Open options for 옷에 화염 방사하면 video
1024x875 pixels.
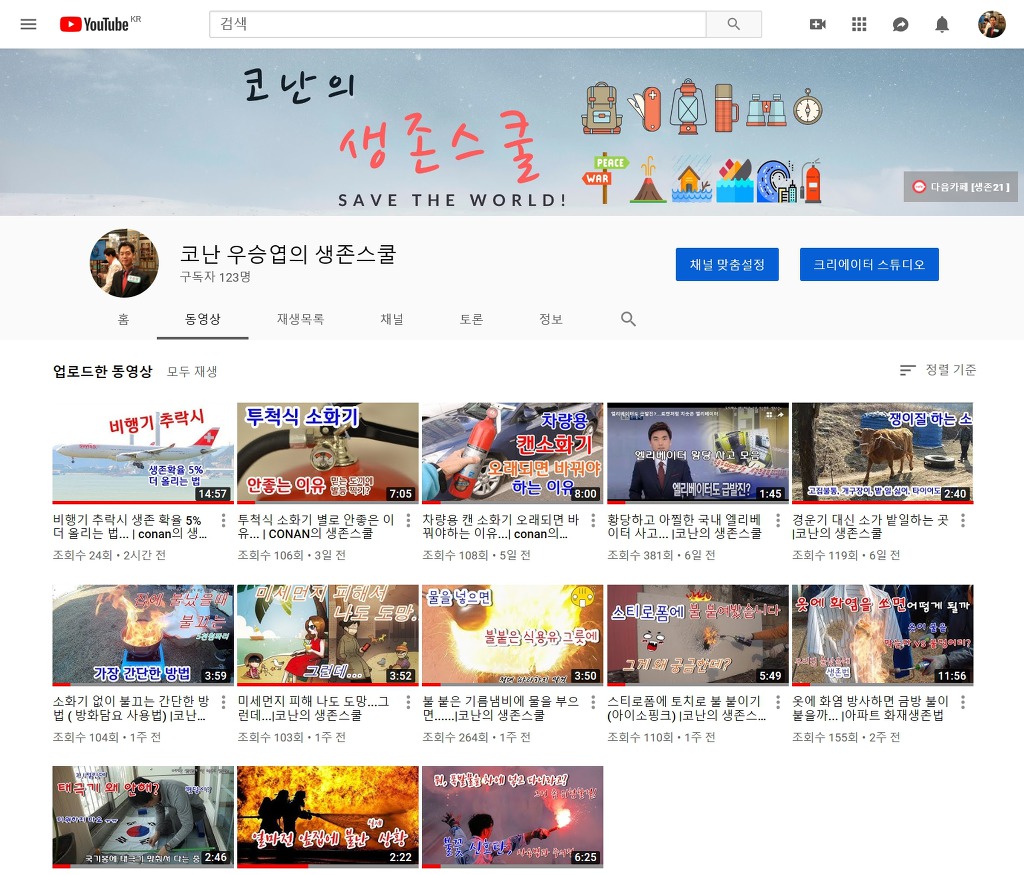[963, 702]
